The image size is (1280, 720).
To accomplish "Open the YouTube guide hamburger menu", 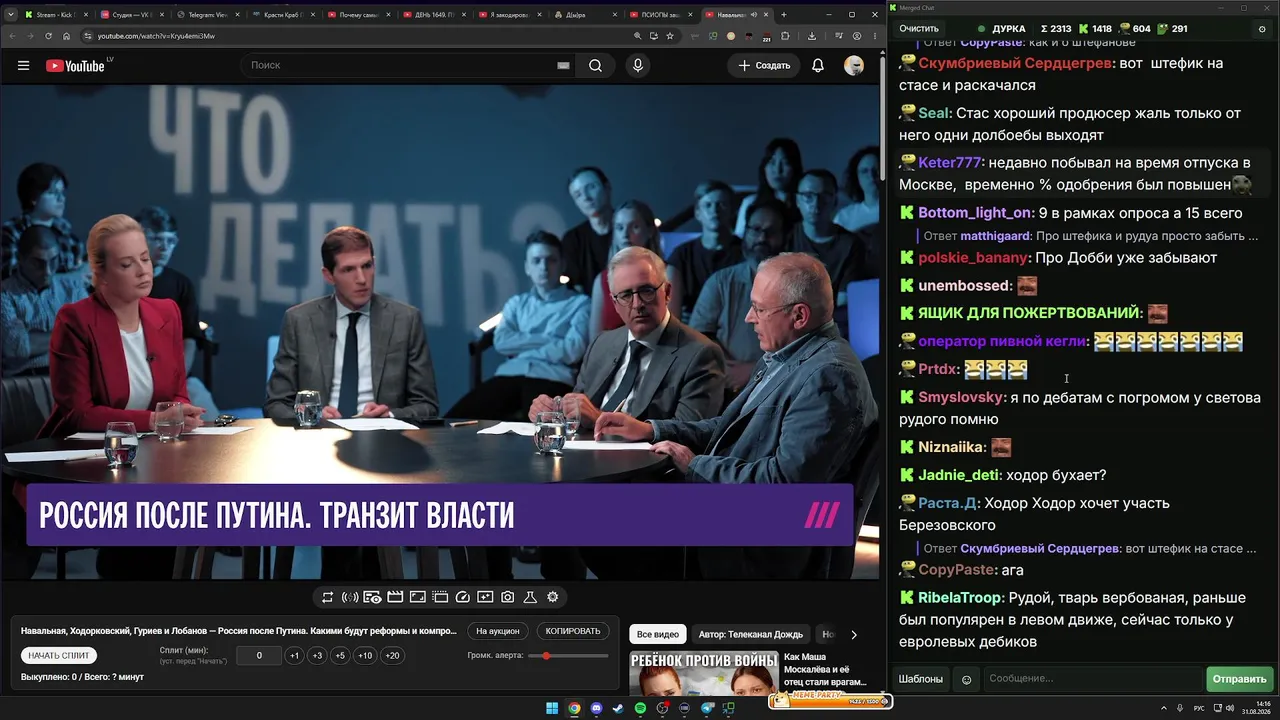I will (23, 66).
